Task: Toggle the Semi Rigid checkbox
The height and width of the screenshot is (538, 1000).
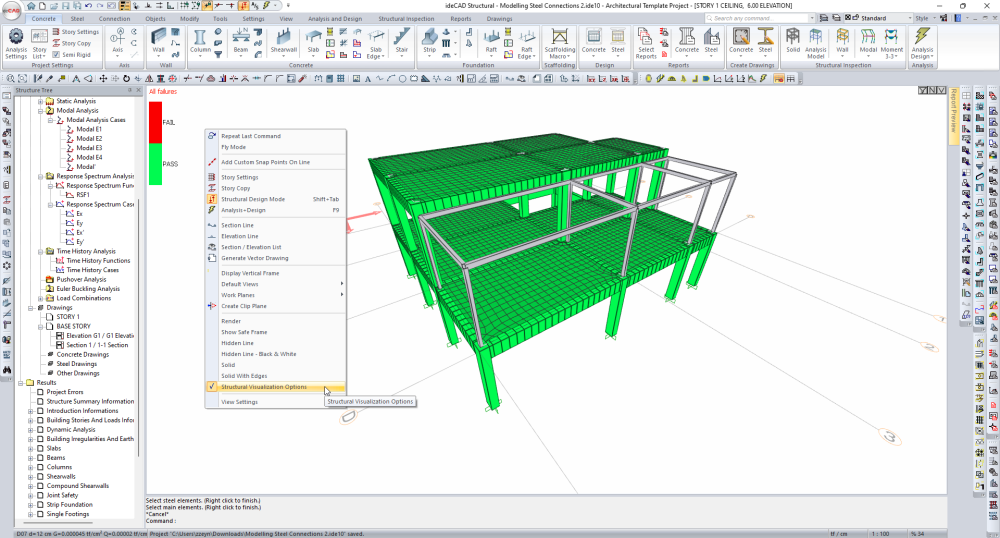Action: click(x=56, y=54)
